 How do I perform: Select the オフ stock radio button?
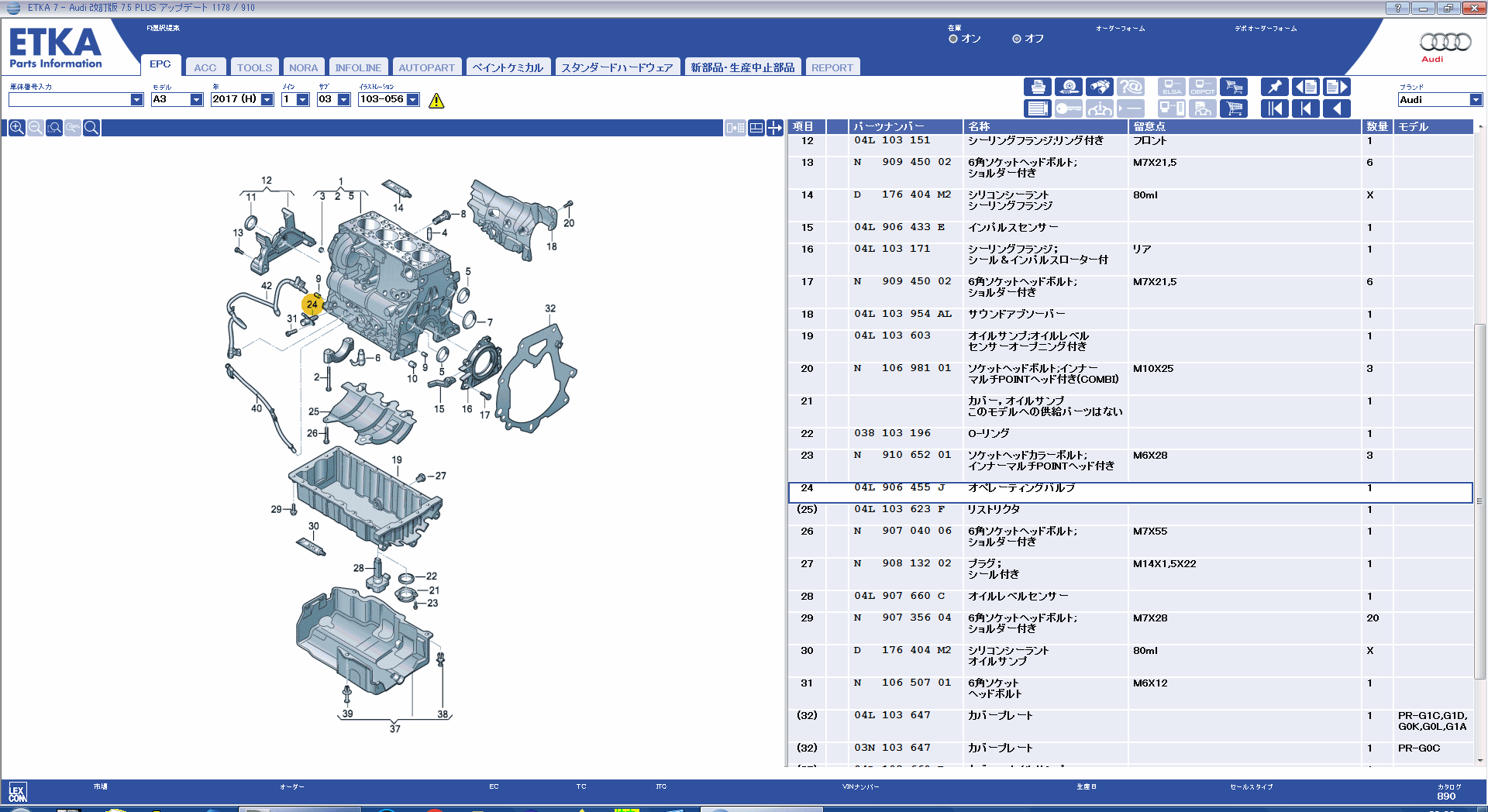click(x=1017, y=39)
